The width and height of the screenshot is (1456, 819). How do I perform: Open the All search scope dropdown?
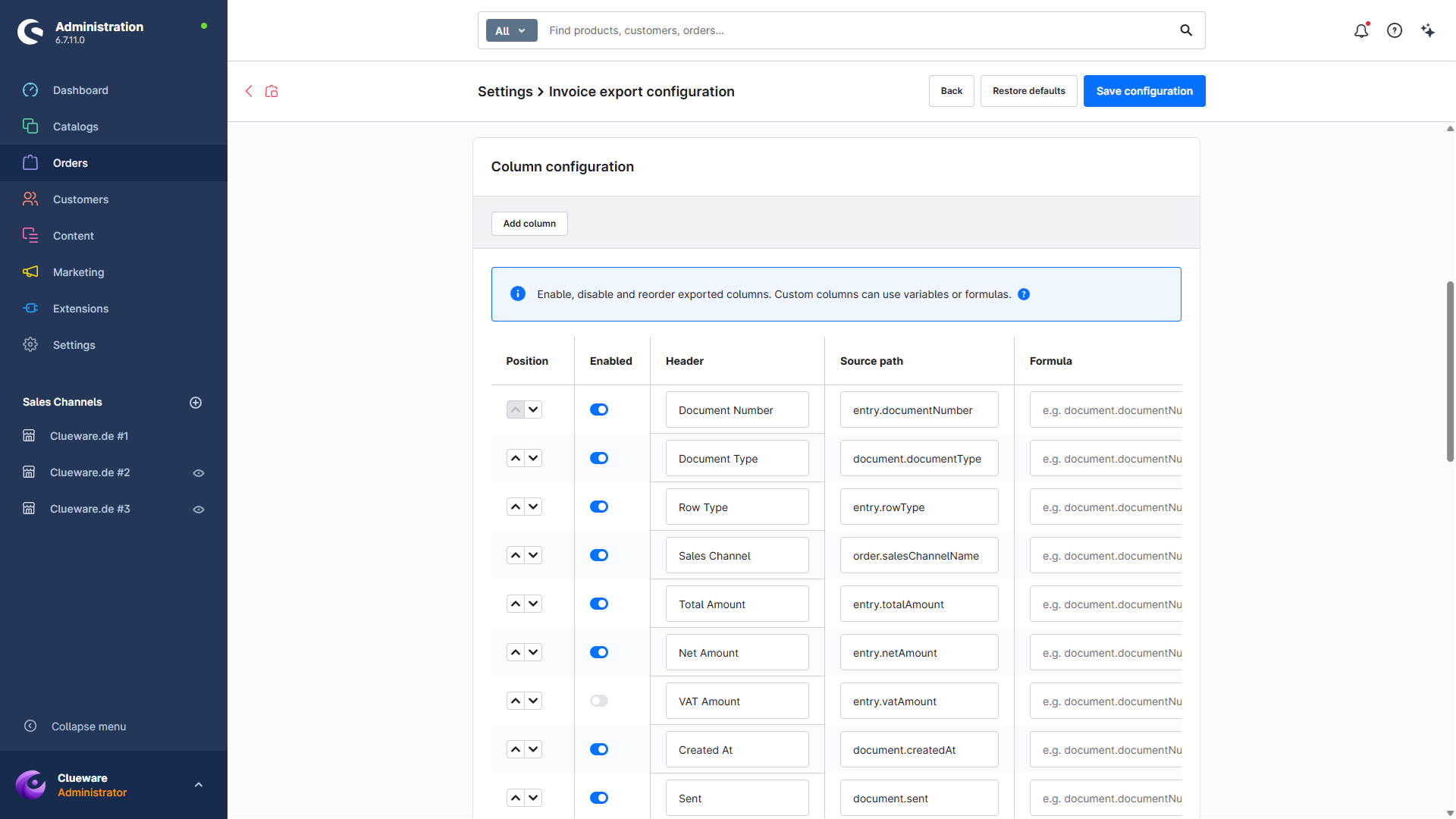pos(511,30)
